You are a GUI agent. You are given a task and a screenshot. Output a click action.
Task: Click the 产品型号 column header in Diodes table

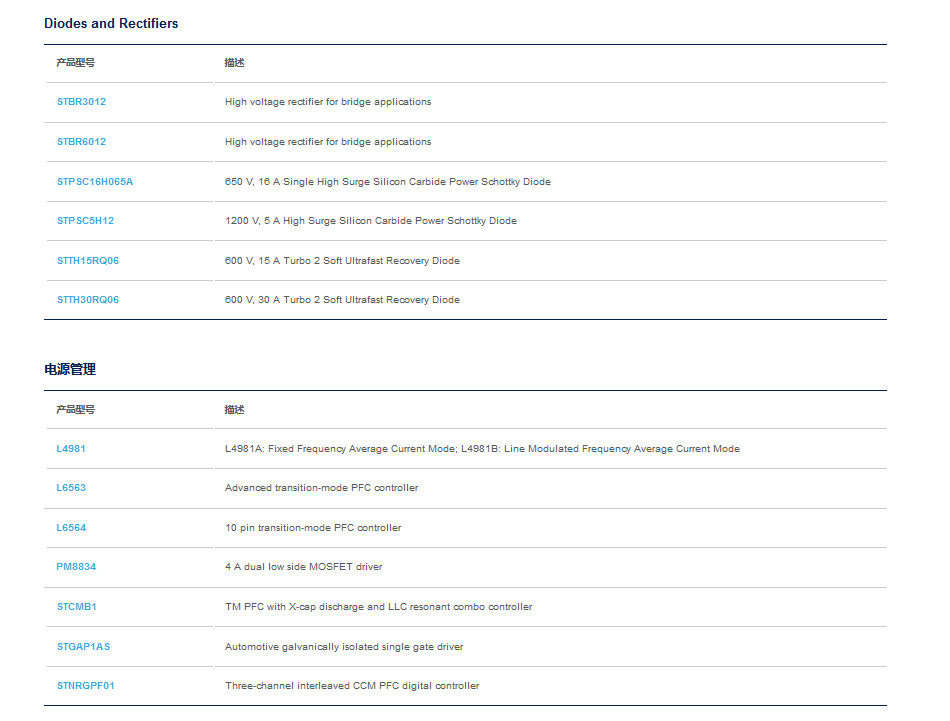76,62
